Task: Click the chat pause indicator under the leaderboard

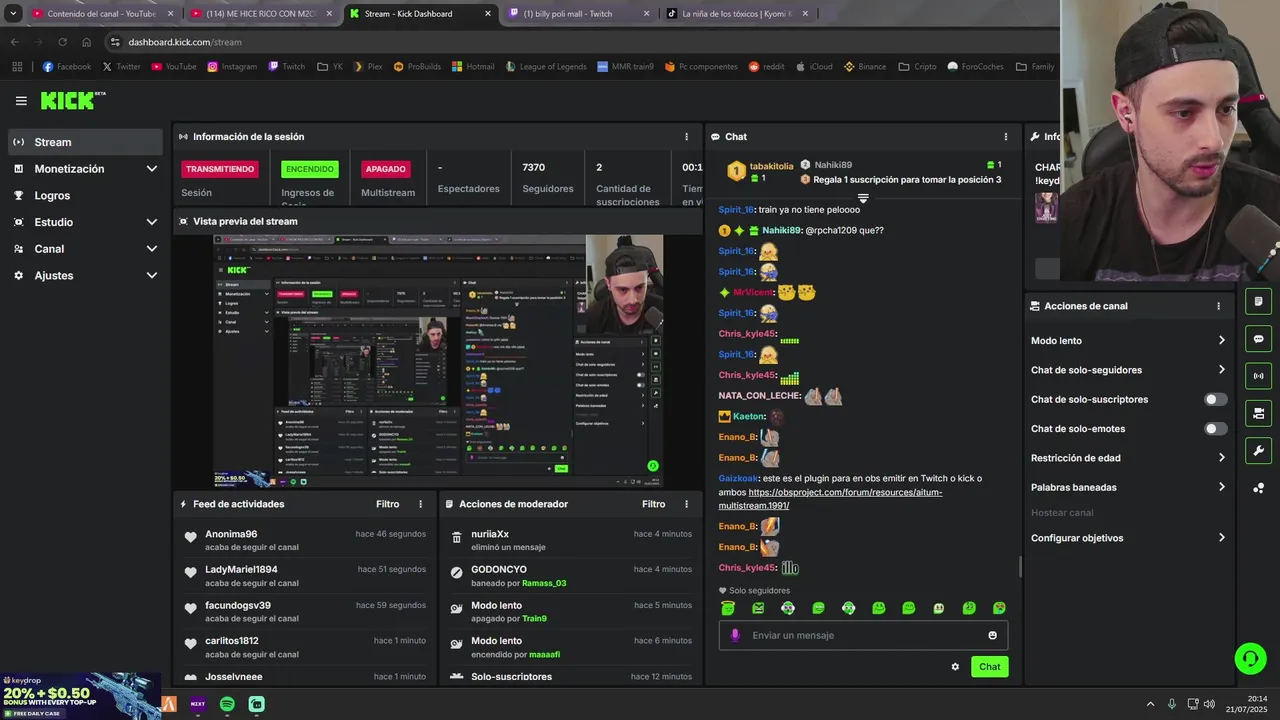Action: 863,198
